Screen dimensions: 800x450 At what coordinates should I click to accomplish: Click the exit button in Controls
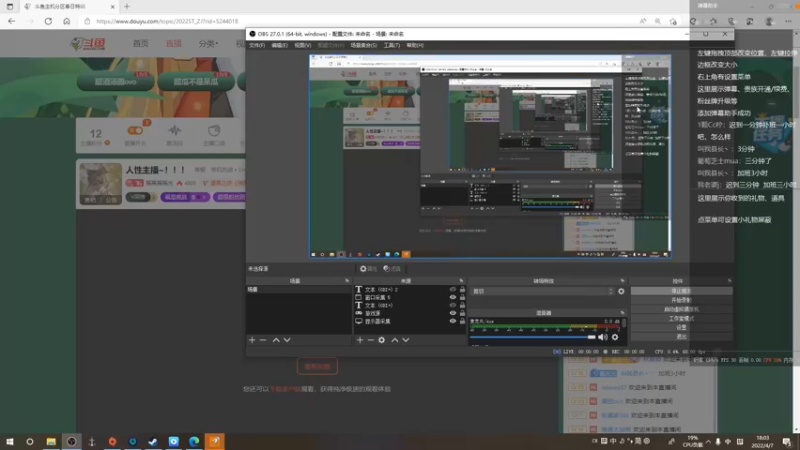click(x=682, y=337)
